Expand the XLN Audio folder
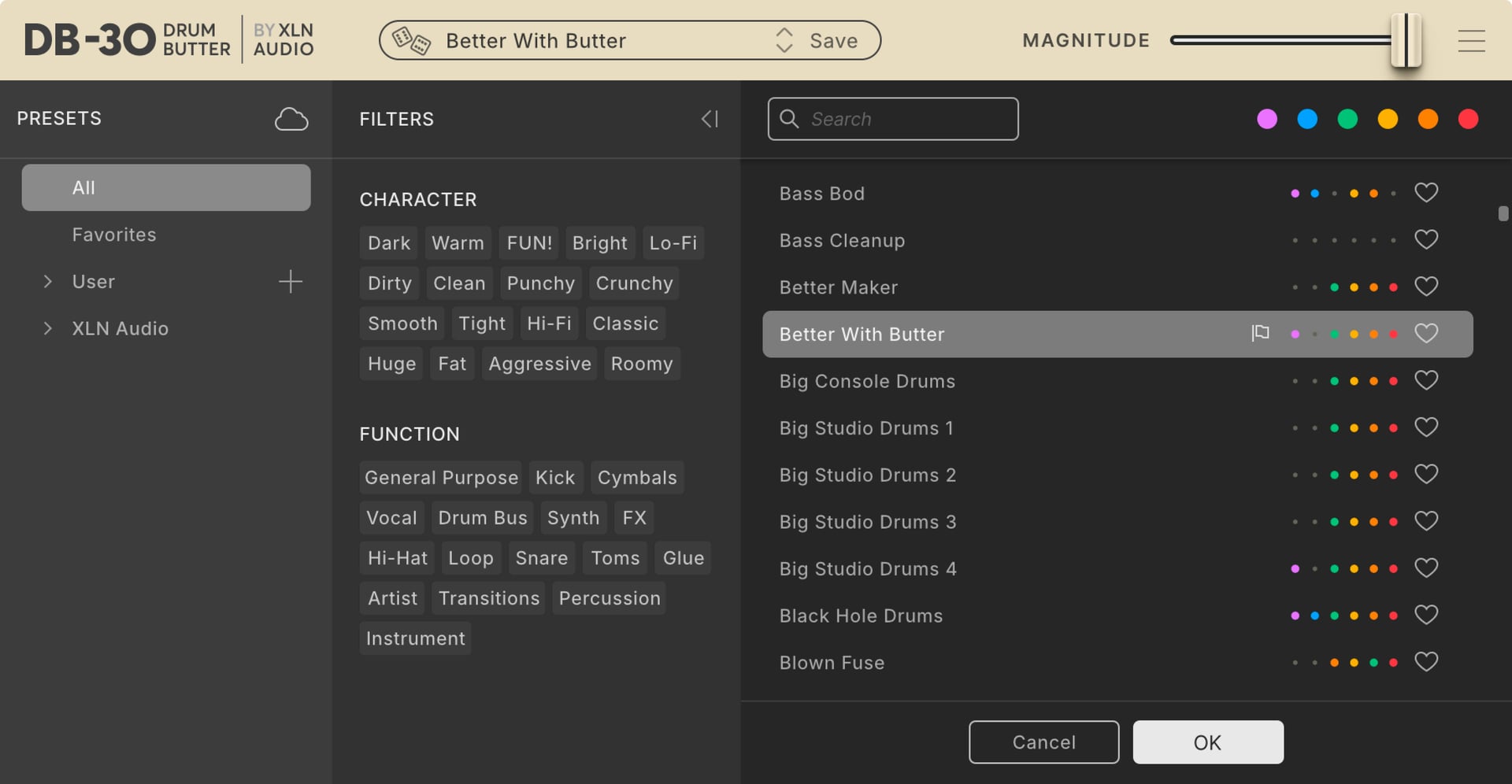Viewport: 1512px width, 784px height. pos(47,328)
